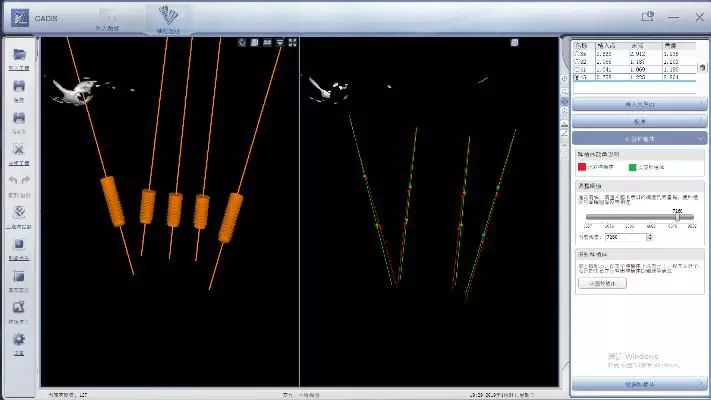Image resolution: width=711 pixels, height=400 pixels.
Task: Click the button in the lower group box
Action: pos(603,283)
